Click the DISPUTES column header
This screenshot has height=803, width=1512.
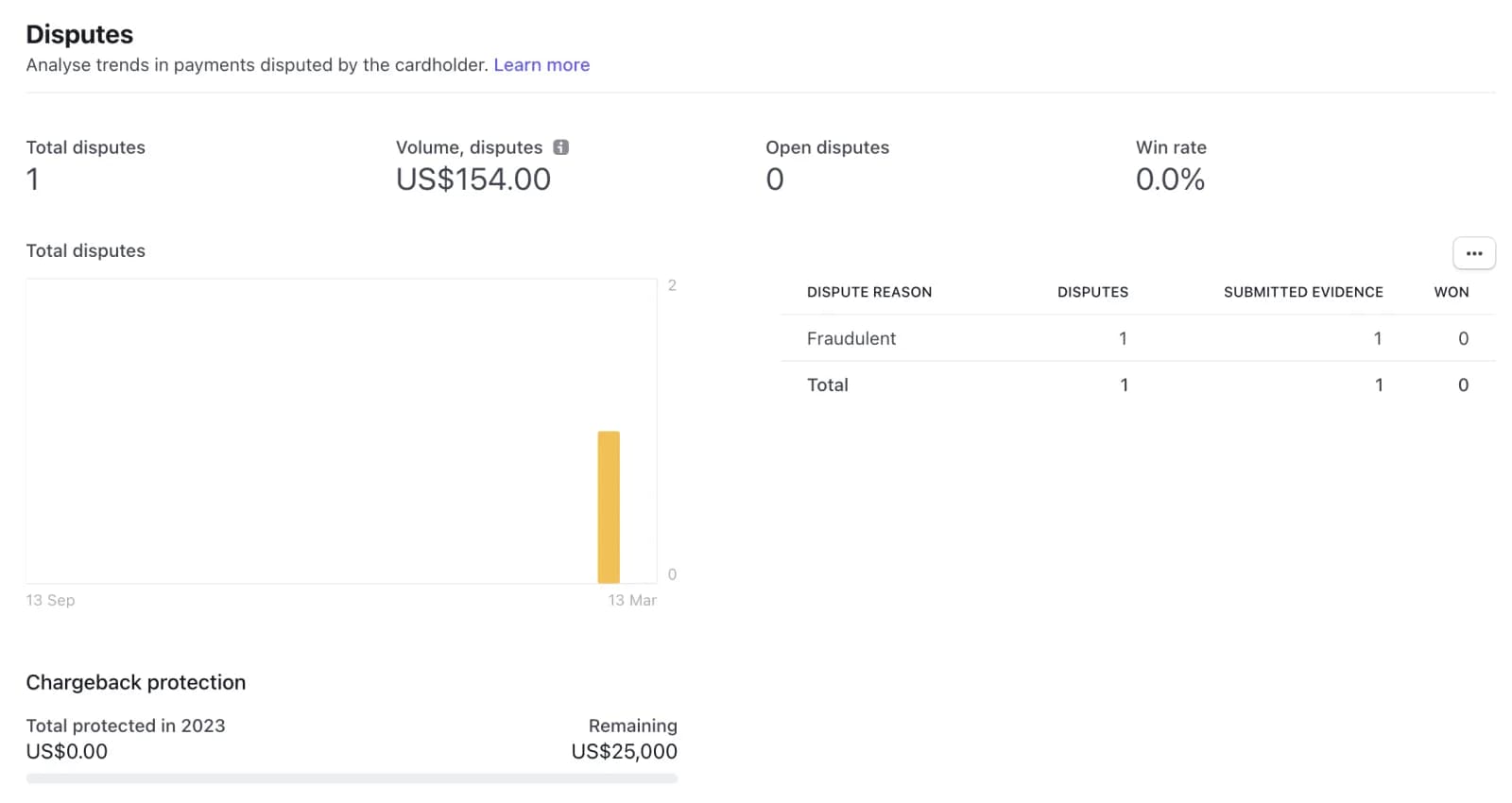1092,292
